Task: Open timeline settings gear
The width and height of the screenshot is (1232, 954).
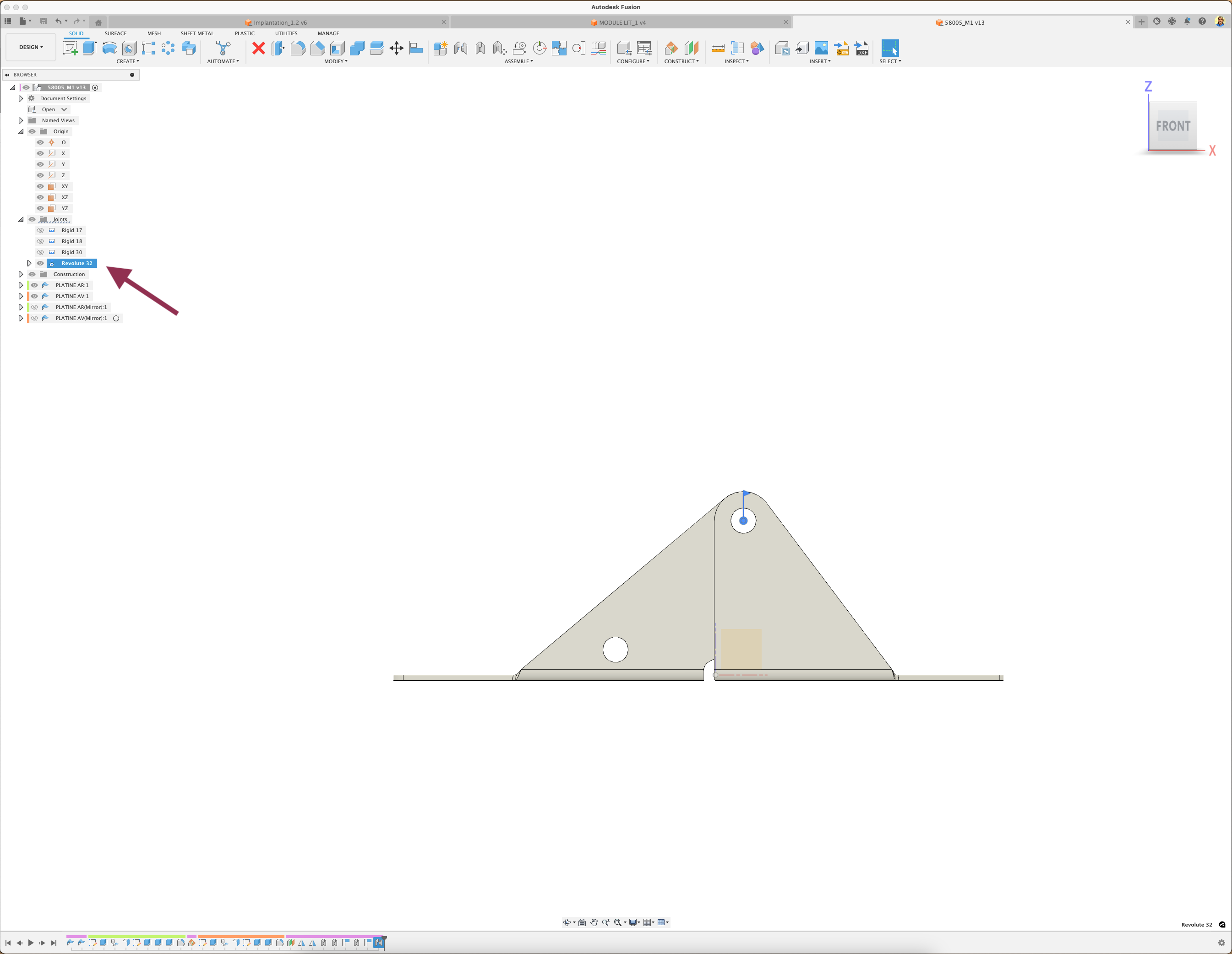Action: (x=1222, y=943)
